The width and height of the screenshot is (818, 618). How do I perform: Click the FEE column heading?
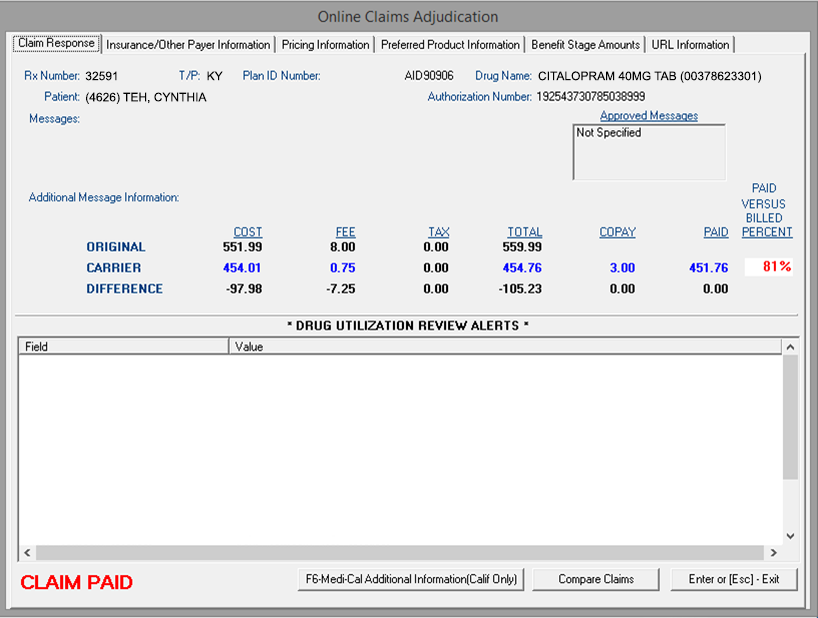[345, 232]
